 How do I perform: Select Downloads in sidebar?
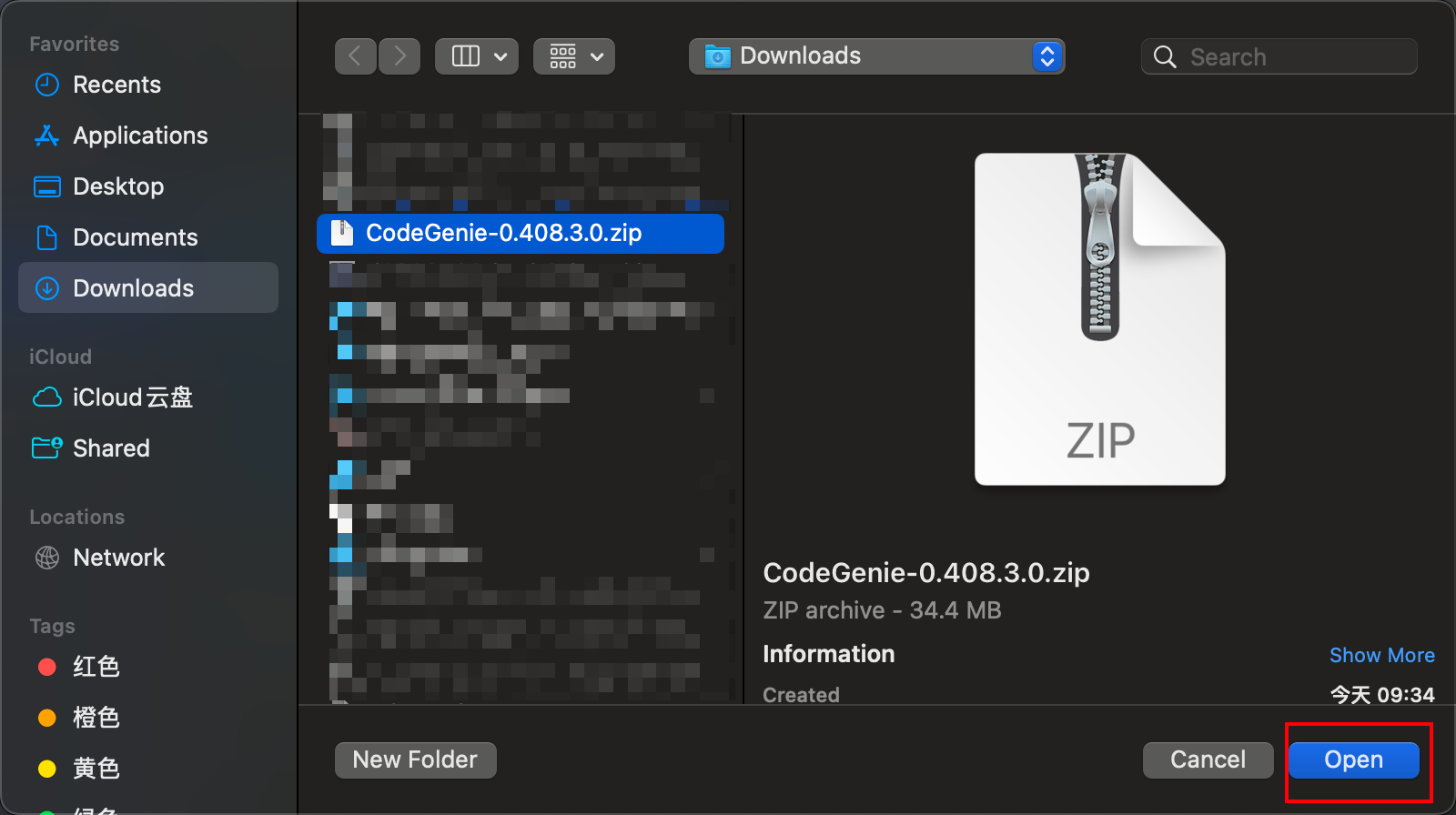click(148, 288)
